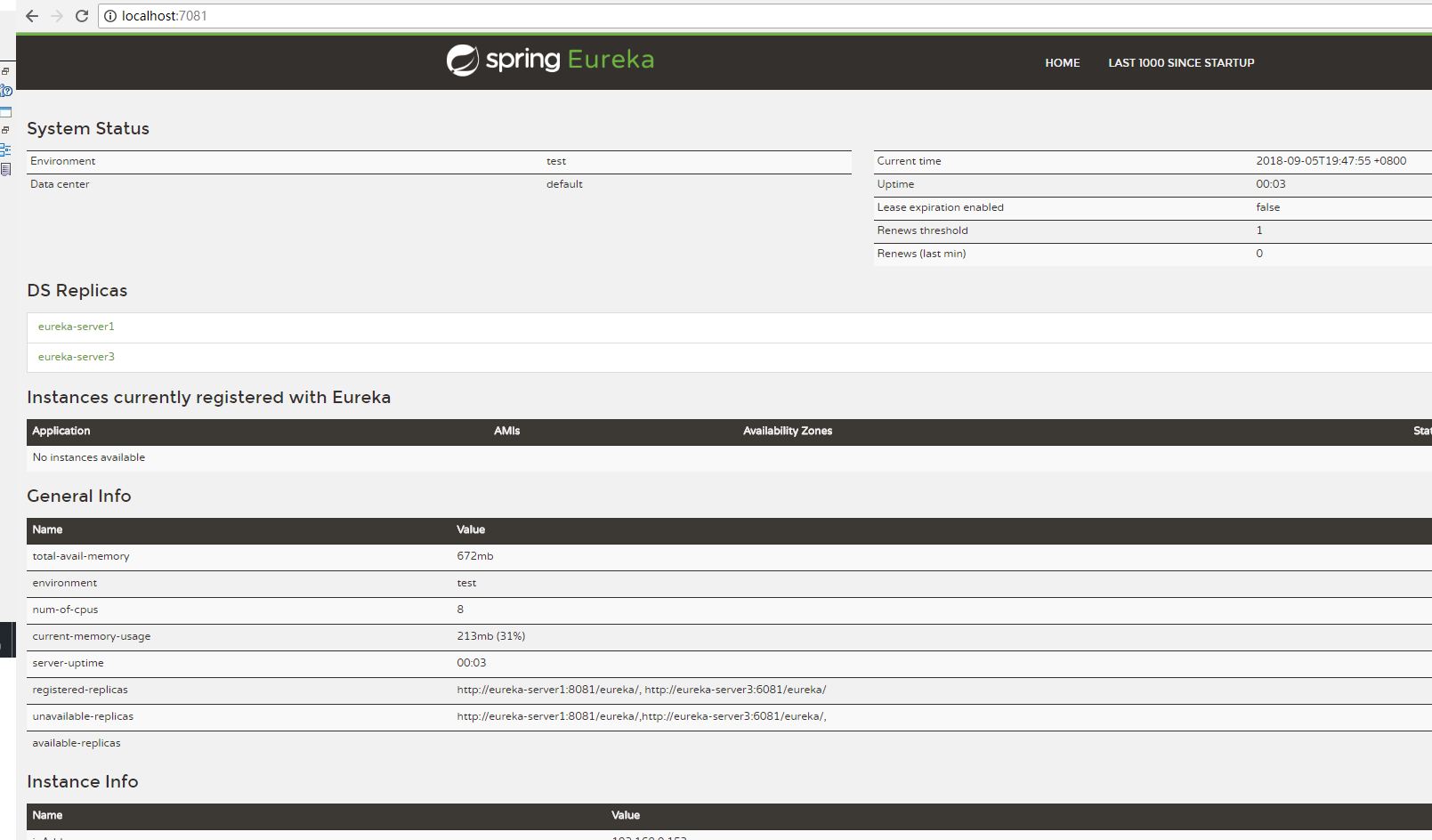Open LAST 1000 SINCE STARTUP page

1181,63
